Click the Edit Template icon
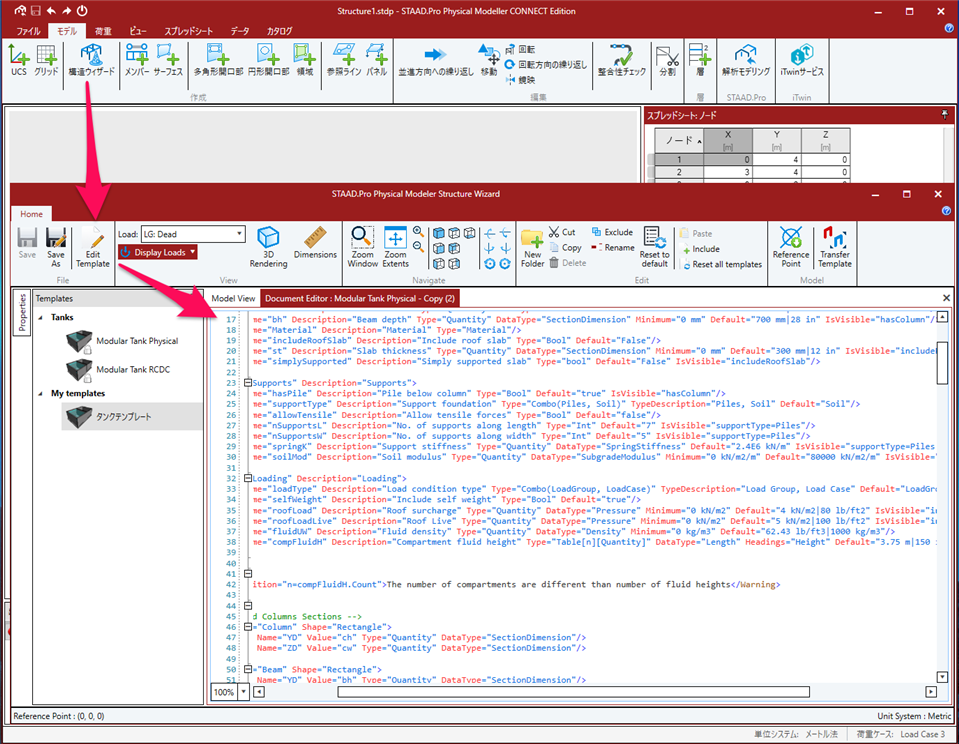The image size is (959, 744). 93,247
